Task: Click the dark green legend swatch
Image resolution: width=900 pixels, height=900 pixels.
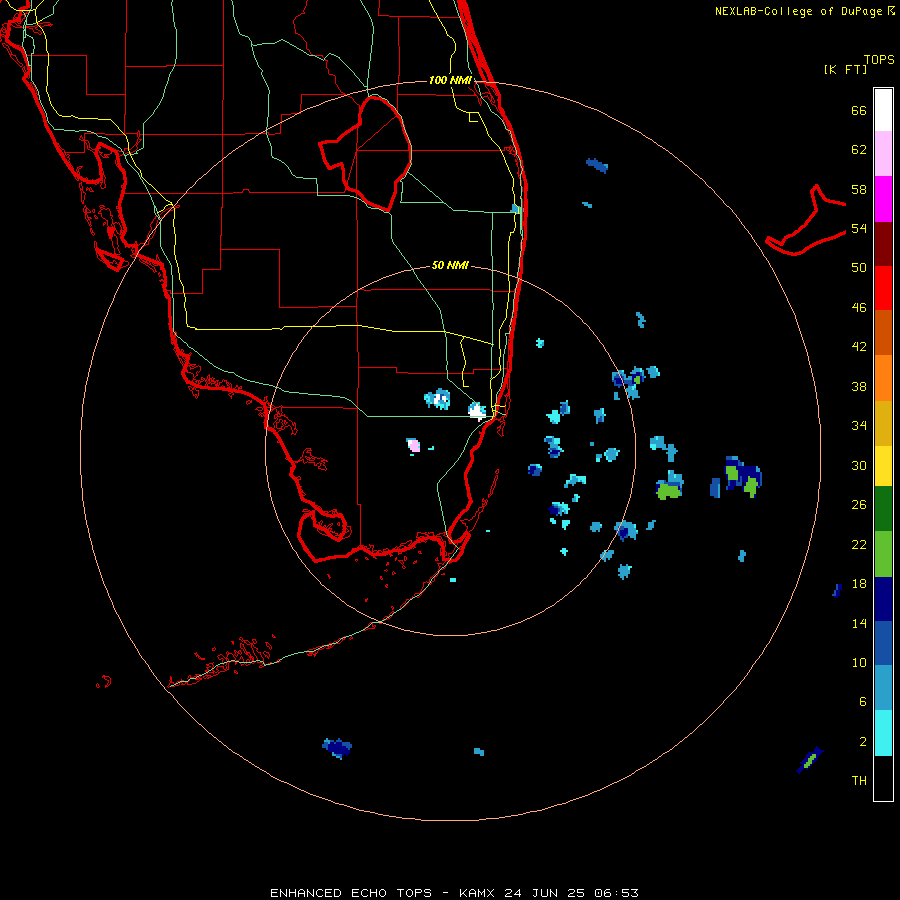Action: pos(883,509)
